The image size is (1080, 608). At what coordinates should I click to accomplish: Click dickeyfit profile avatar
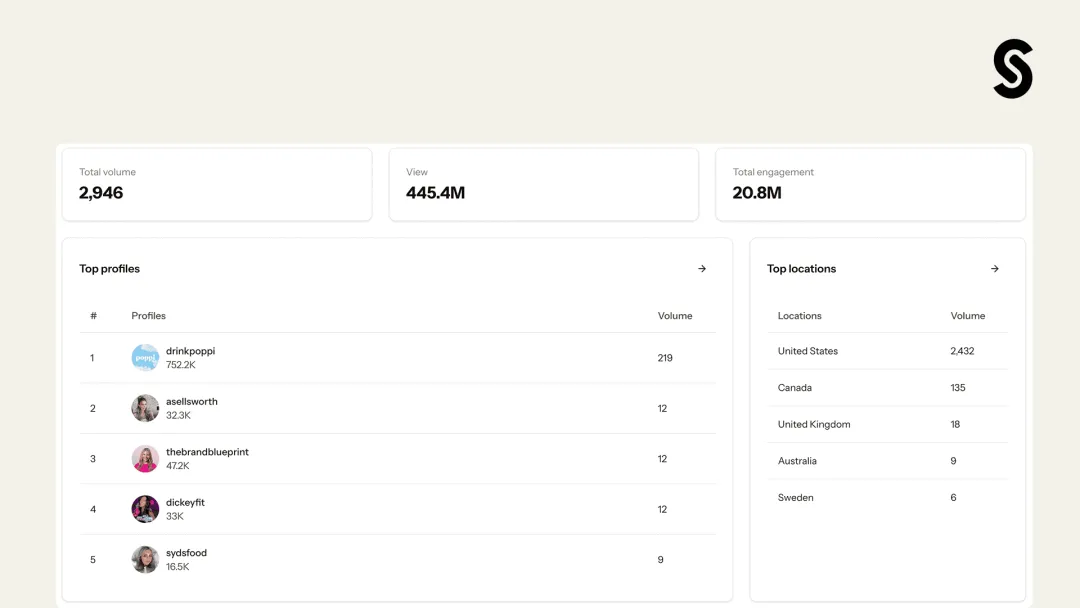145,509
